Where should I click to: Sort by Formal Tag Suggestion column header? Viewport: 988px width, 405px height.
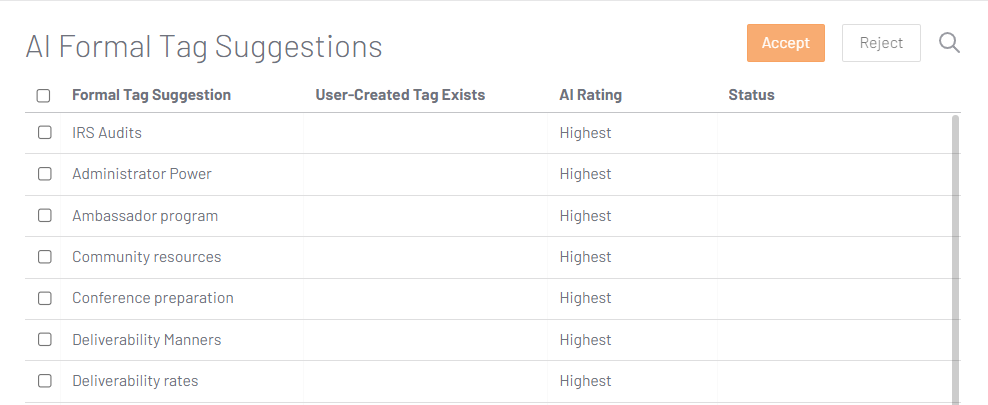(x=151, y=95)
